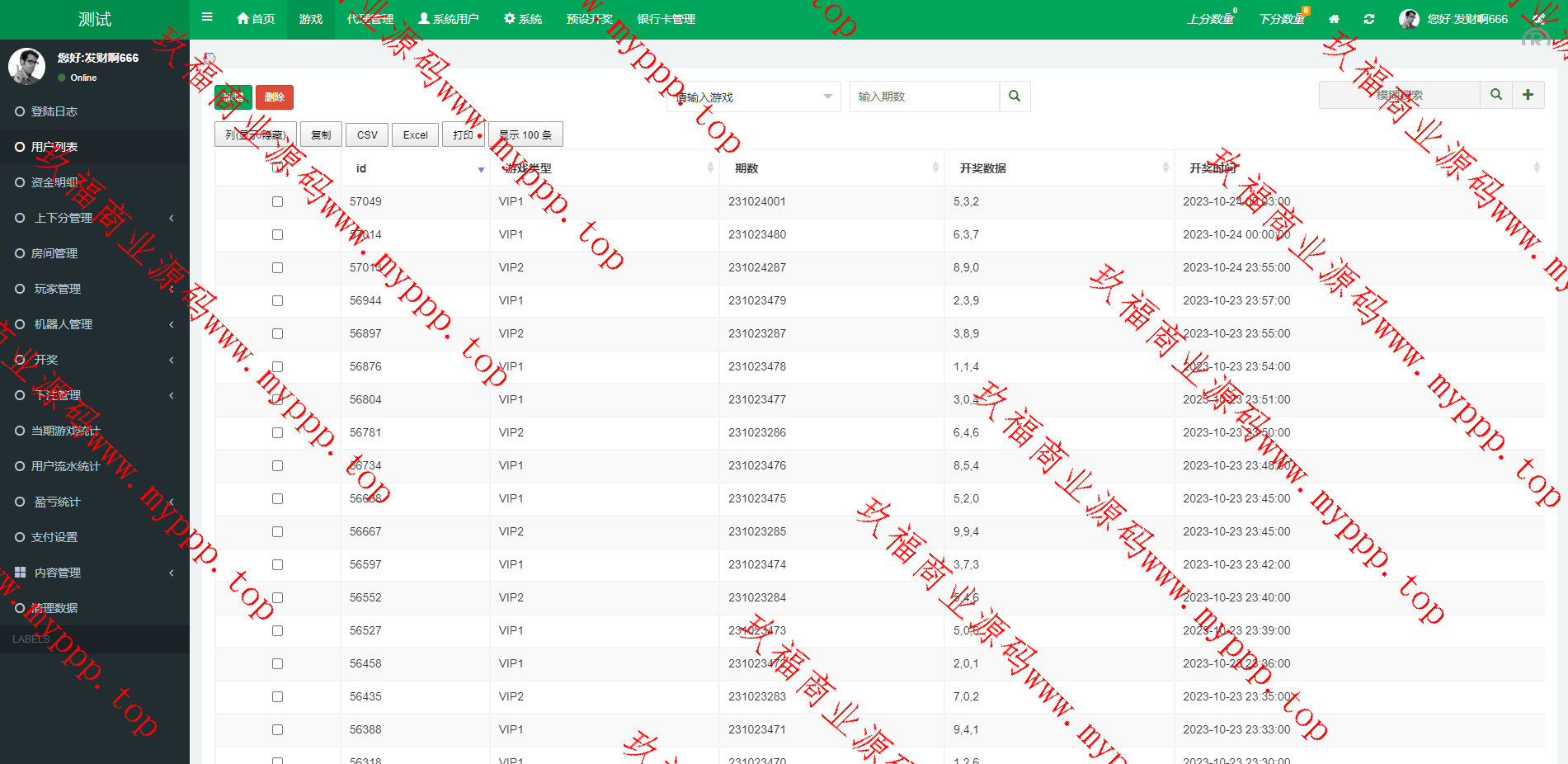Click the Excel export button
Viewport: 1568px width, 764px height.
(415, 134)
